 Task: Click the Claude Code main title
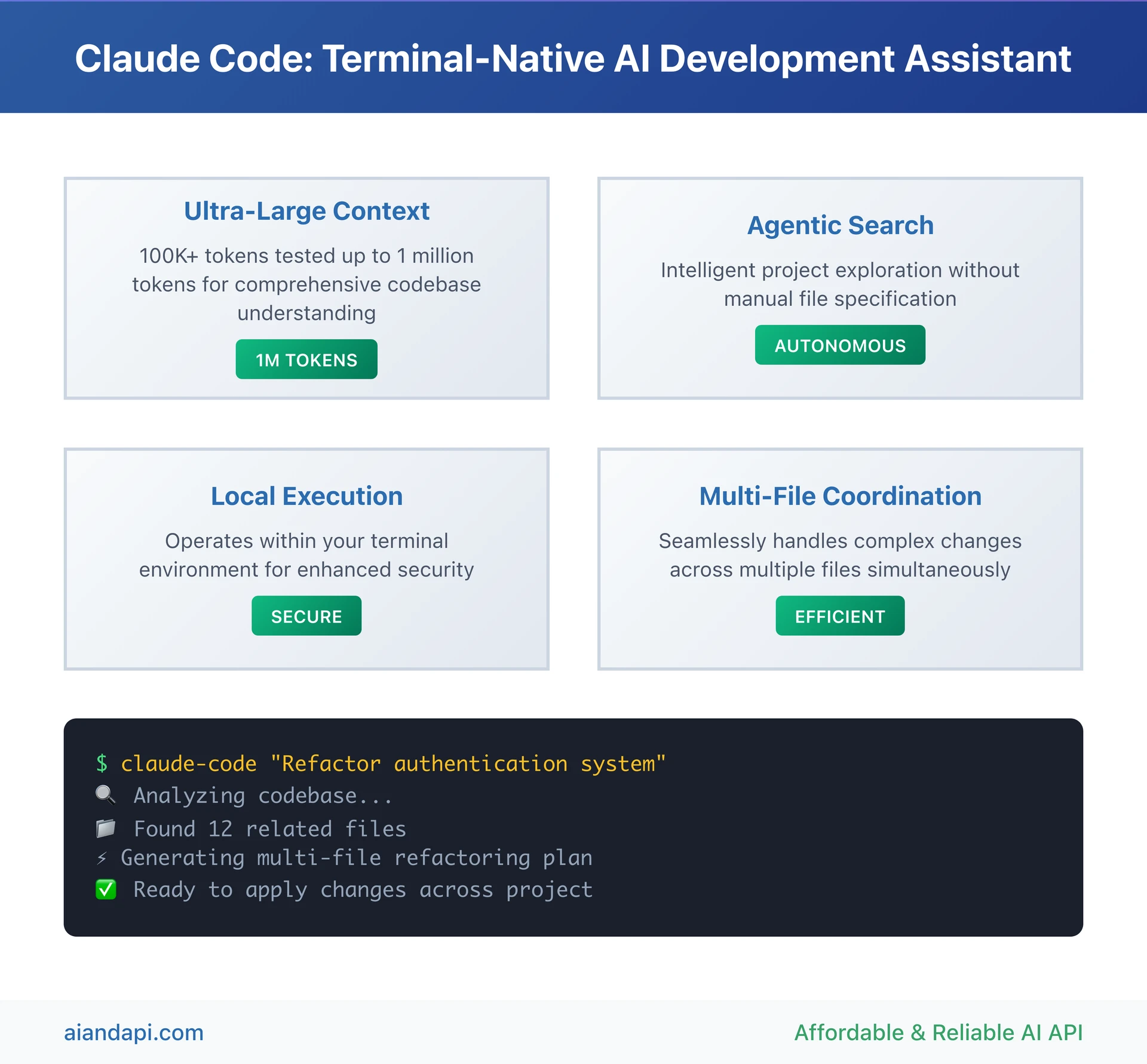(x=573, y=59)
